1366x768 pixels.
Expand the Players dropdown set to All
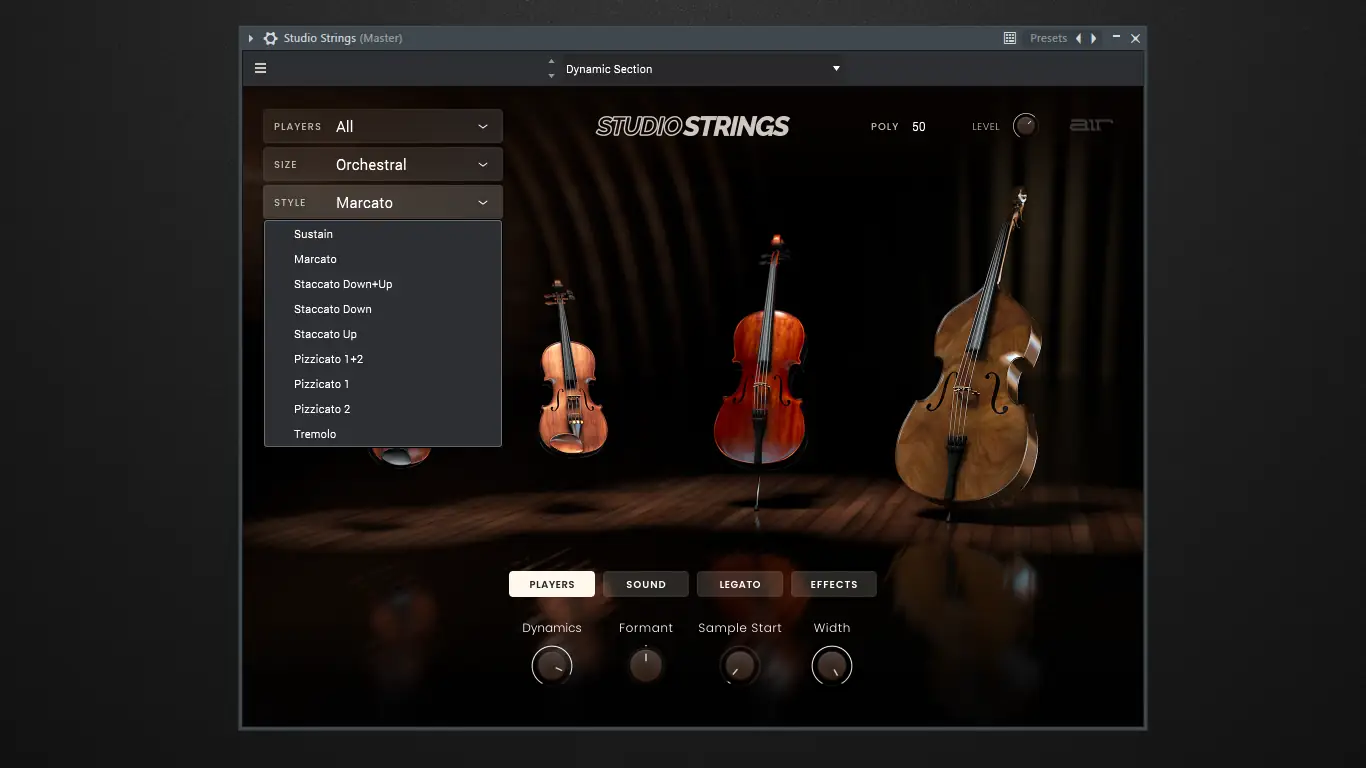pos(383,126)
